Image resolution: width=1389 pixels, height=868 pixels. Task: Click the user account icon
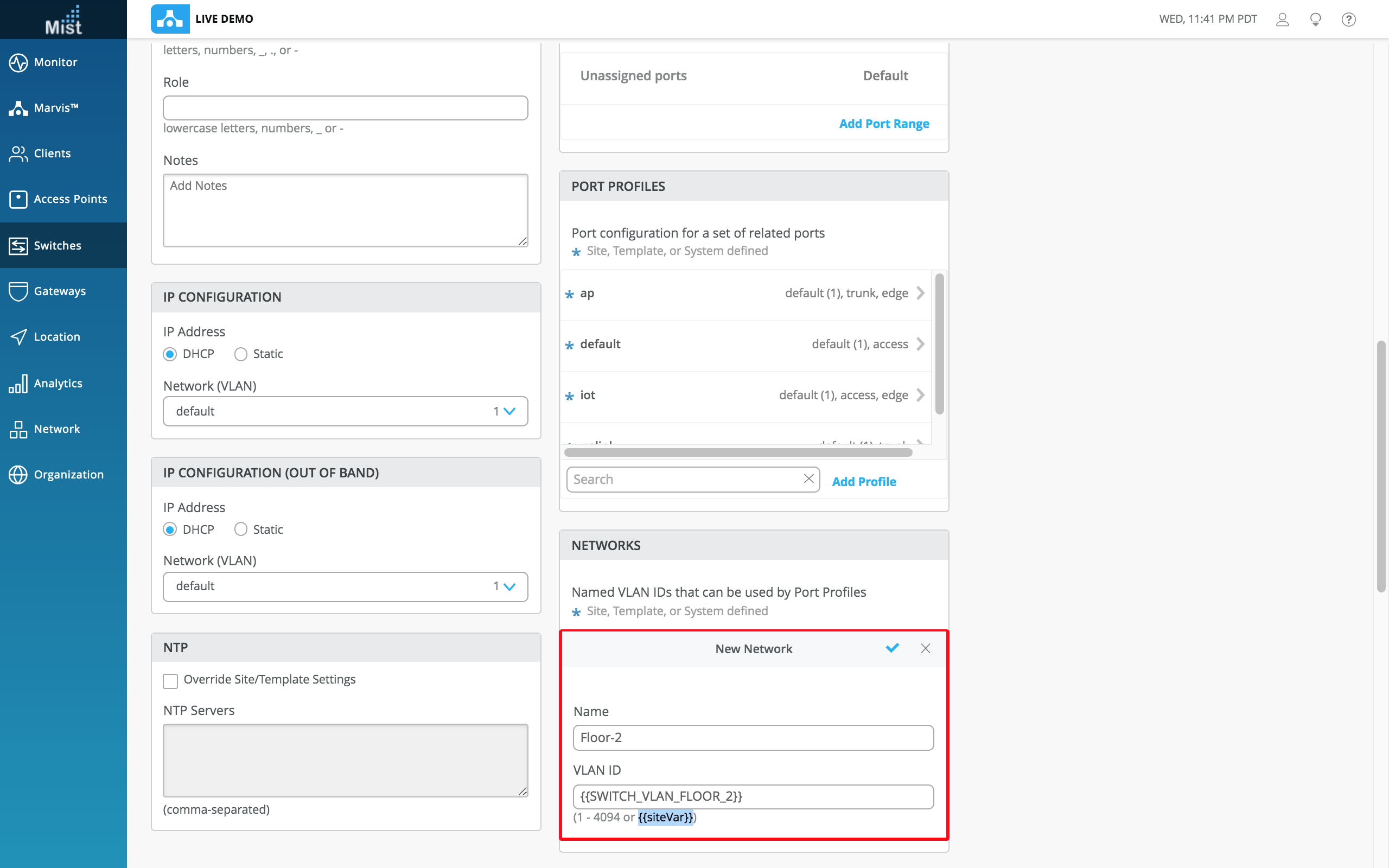(x=1282, y=20)
